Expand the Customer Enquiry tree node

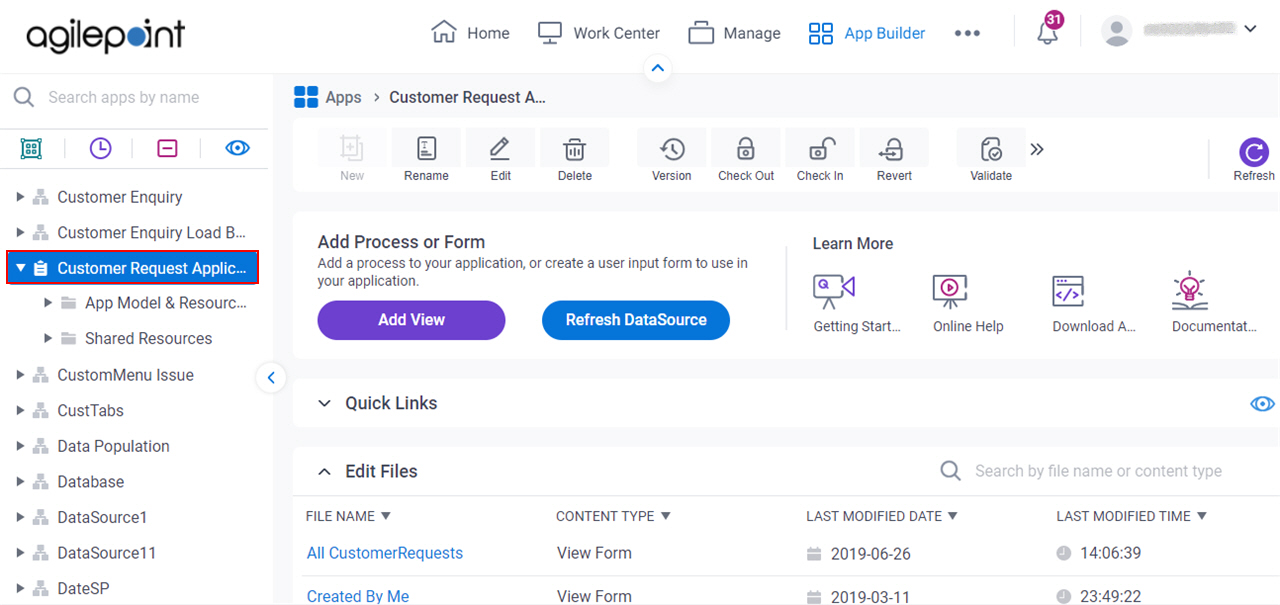click(20, 197)
